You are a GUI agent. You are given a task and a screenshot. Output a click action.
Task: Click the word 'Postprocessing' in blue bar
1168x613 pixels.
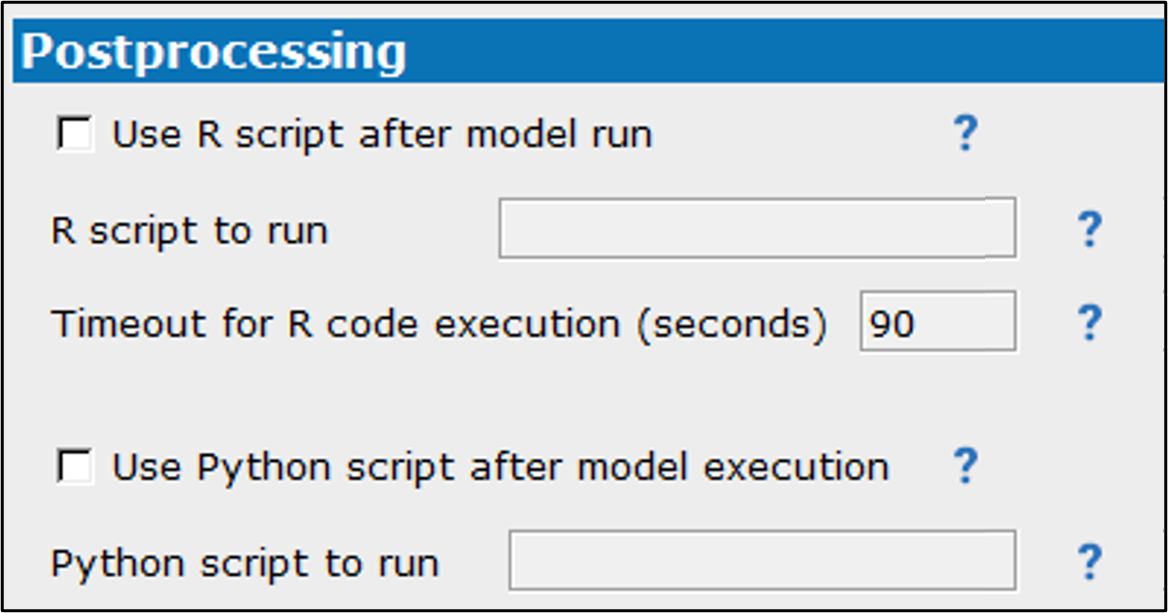(x=213, y=52)
